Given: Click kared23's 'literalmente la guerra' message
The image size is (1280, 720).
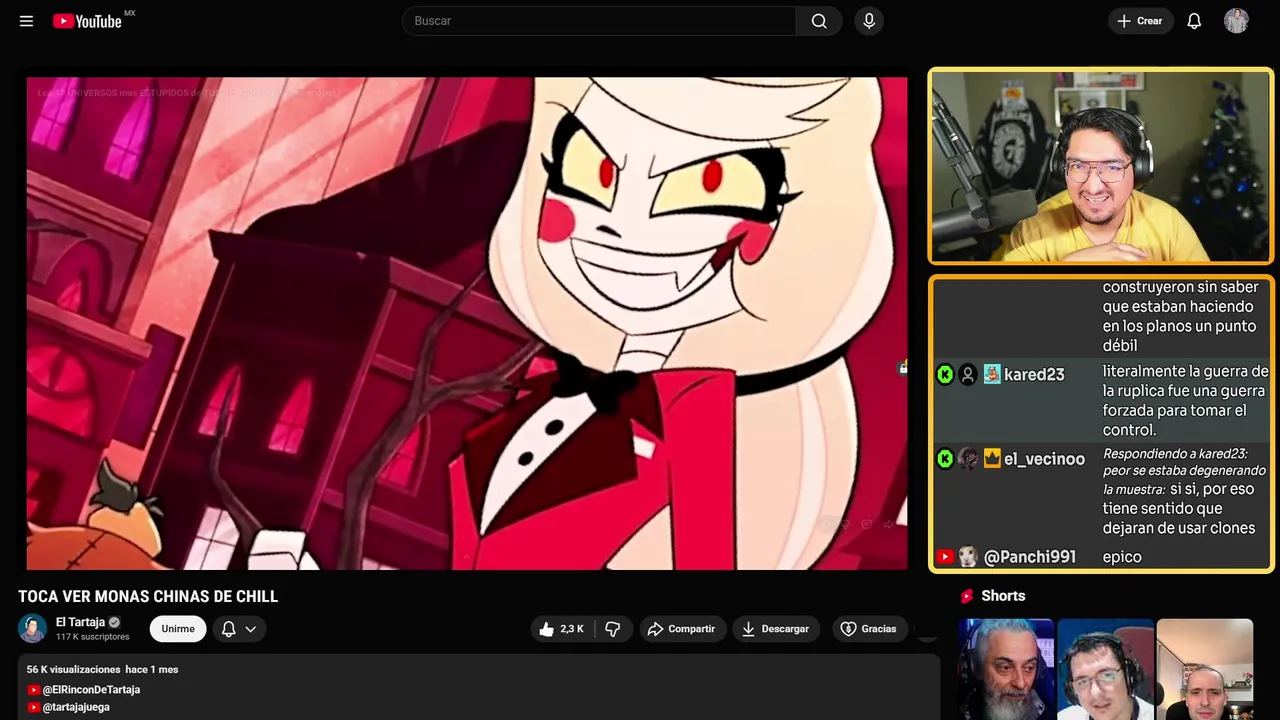Looking at the screenshot, I should 1185,401.
